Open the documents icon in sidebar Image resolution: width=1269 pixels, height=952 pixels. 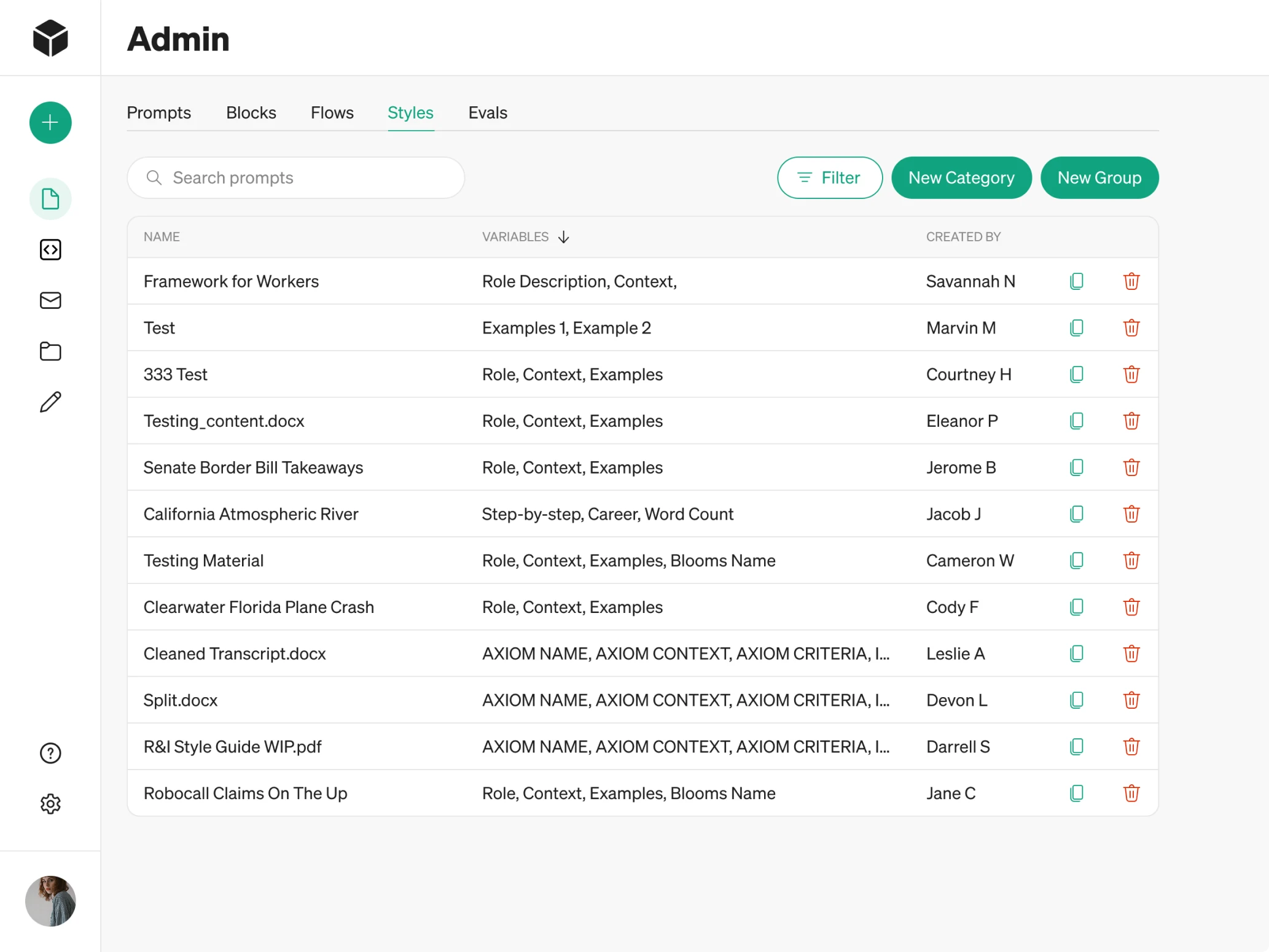tap(50, 199)
